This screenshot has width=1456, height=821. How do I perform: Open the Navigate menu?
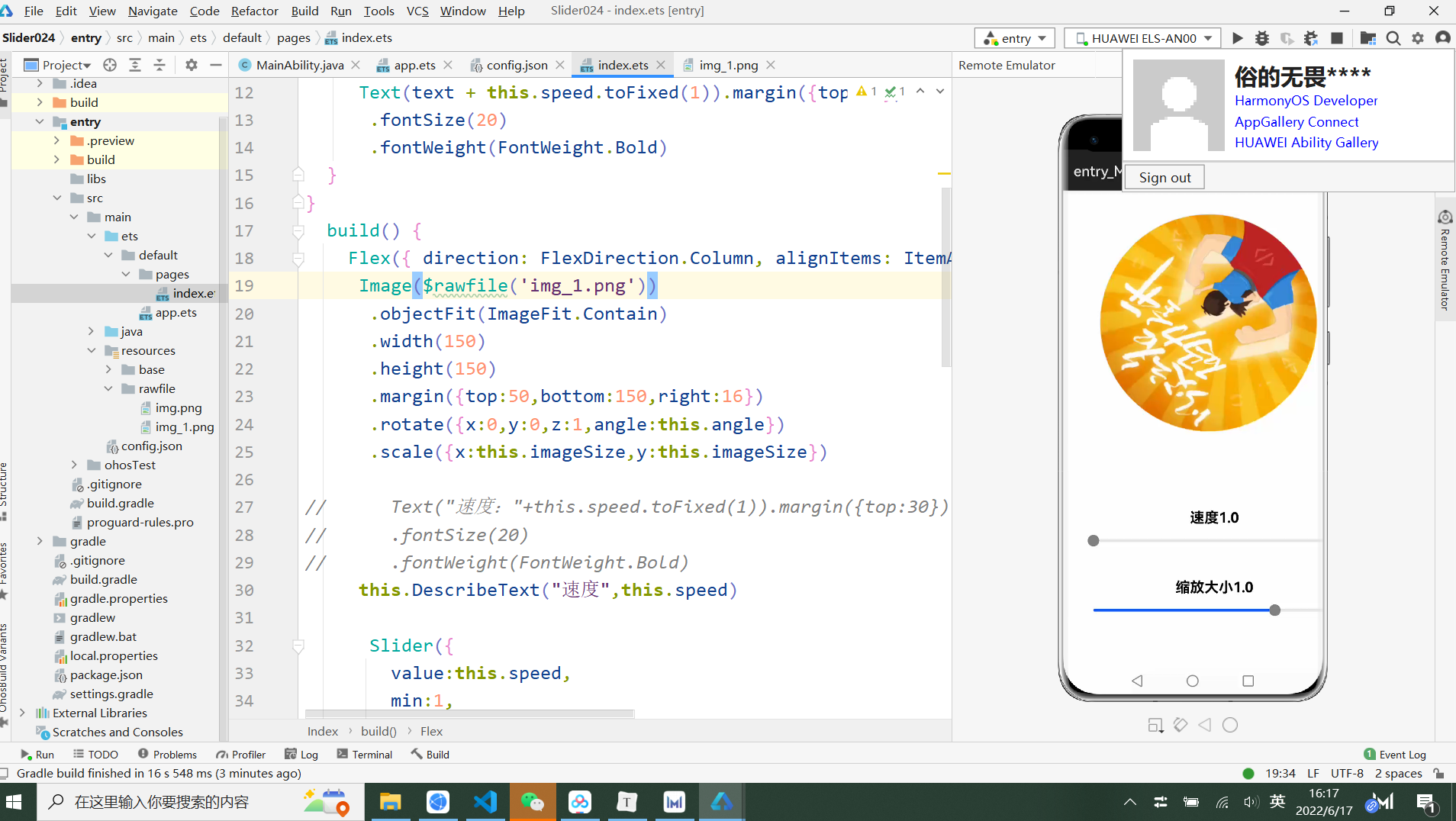153,11
